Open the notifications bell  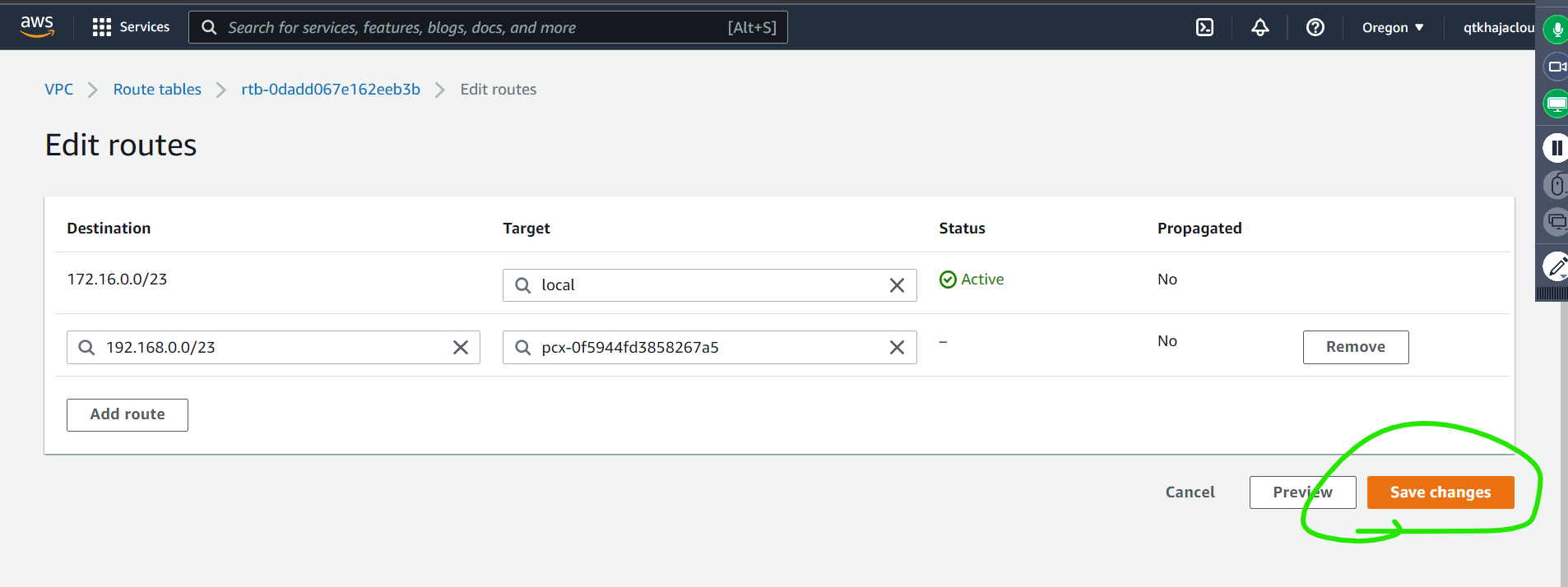click(x=1260, y=27)
